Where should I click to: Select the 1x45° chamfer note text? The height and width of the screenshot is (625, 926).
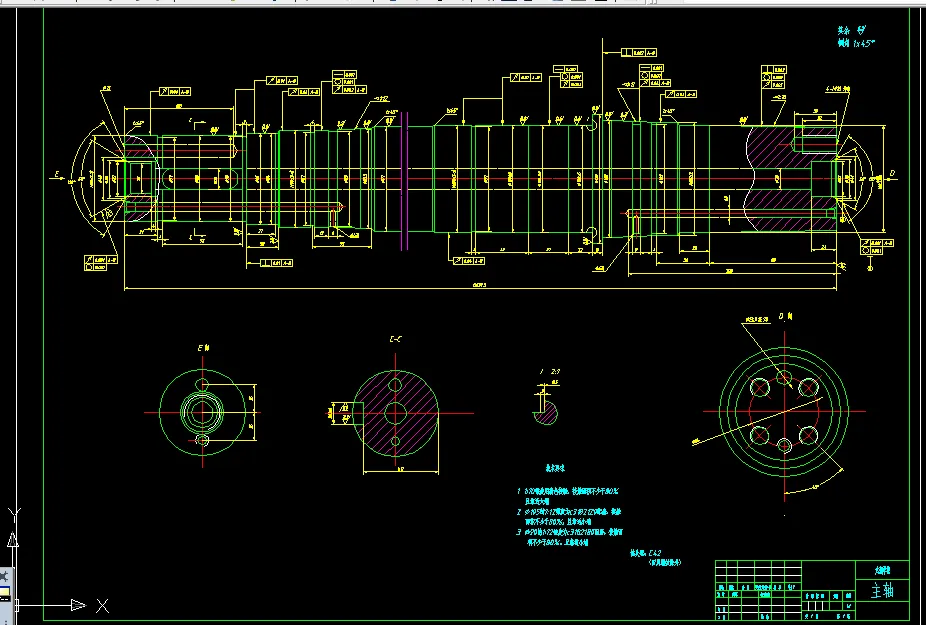[x=856, y=43]
